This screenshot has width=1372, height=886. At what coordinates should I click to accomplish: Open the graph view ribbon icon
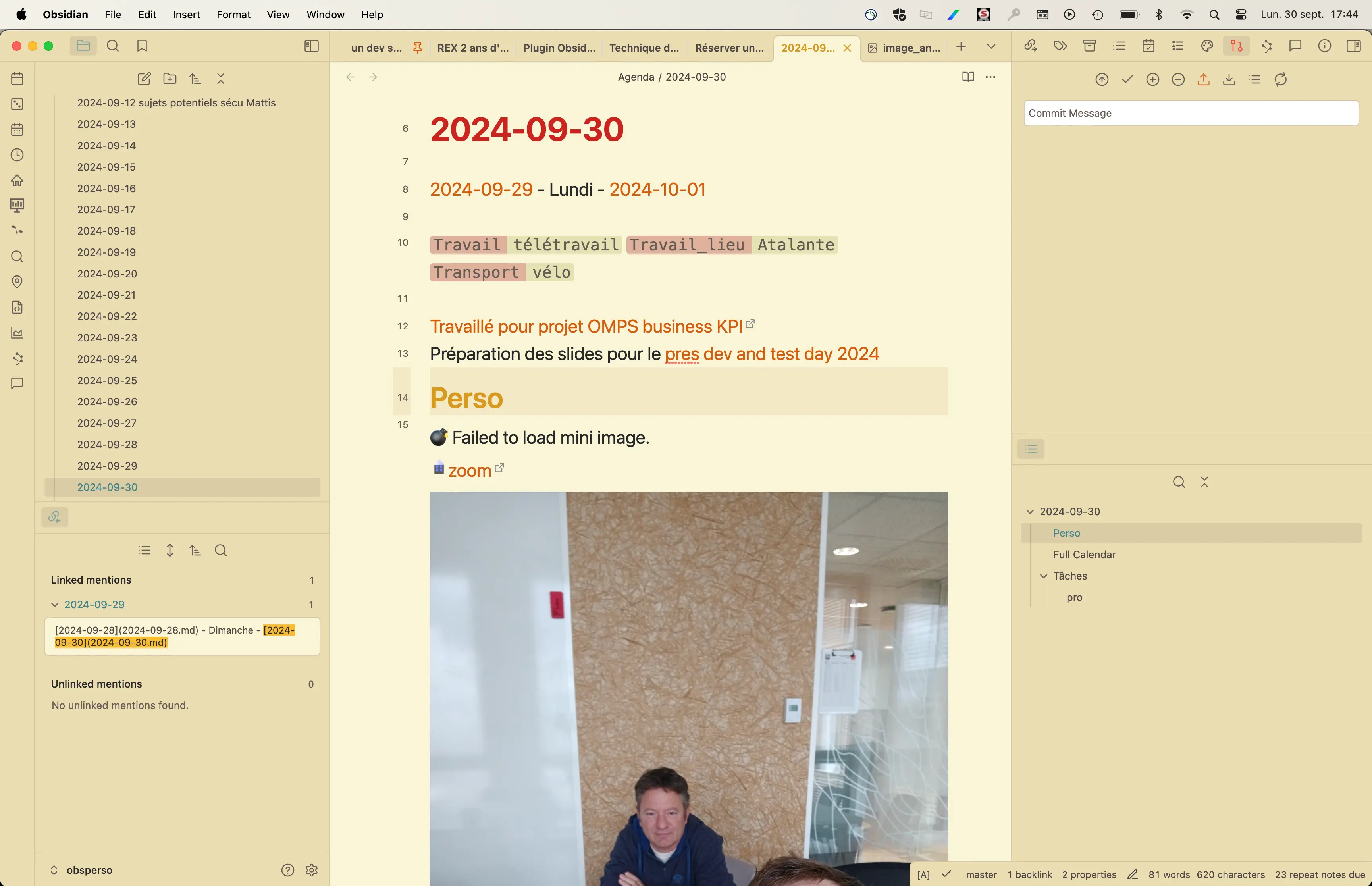(x=17, y=358)
